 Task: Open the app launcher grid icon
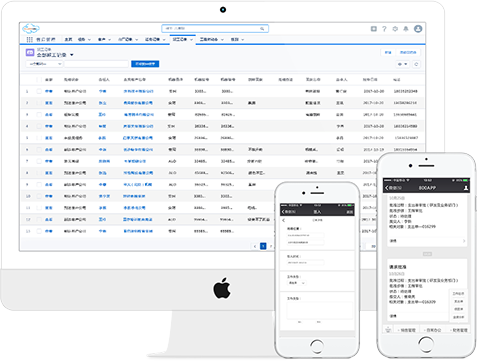point(29,39)
